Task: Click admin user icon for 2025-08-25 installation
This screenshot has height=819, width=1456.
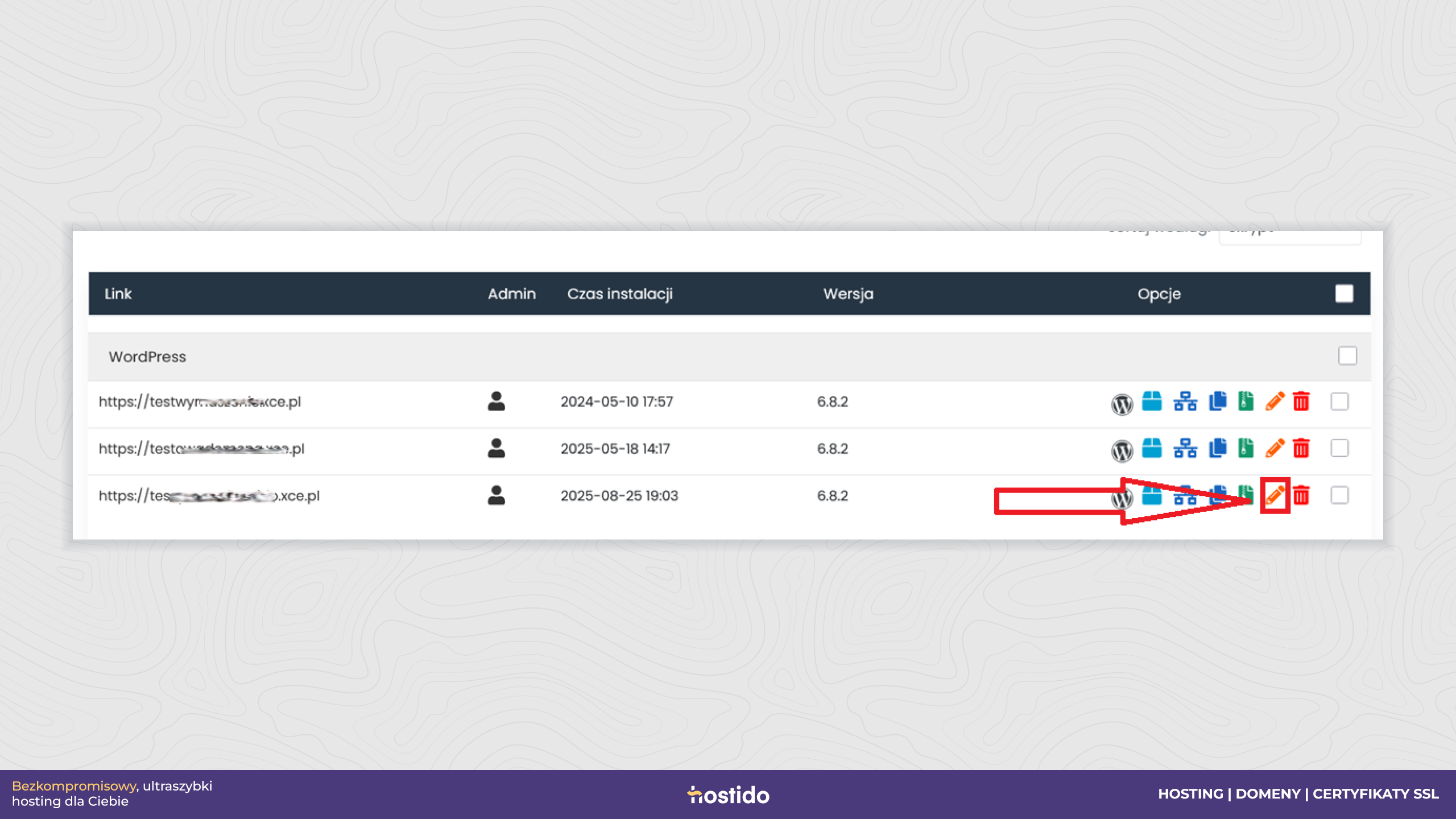Action: tap(496, 495)
